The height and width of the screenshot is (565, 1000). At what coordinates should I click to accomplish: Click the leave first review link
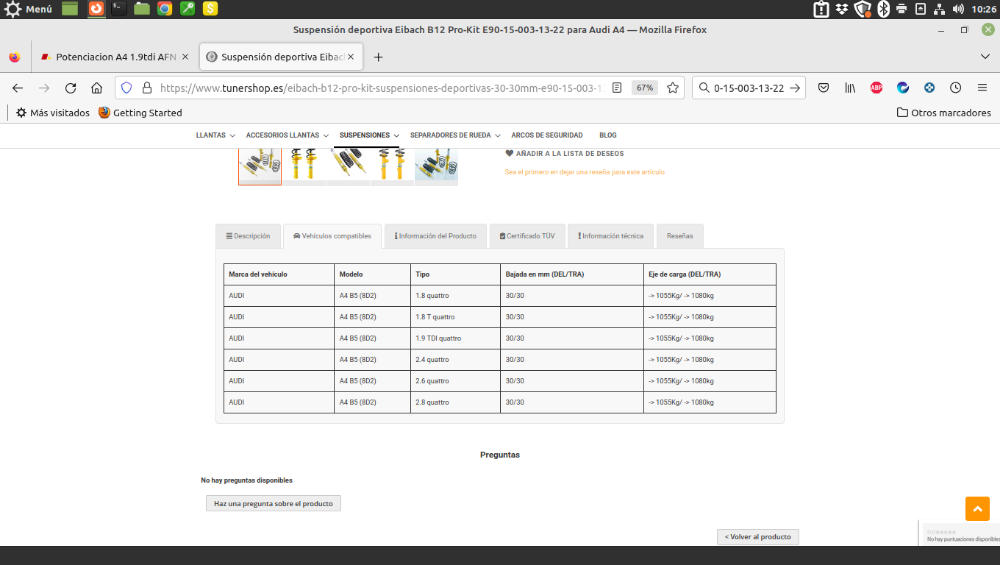click(584, 172)
